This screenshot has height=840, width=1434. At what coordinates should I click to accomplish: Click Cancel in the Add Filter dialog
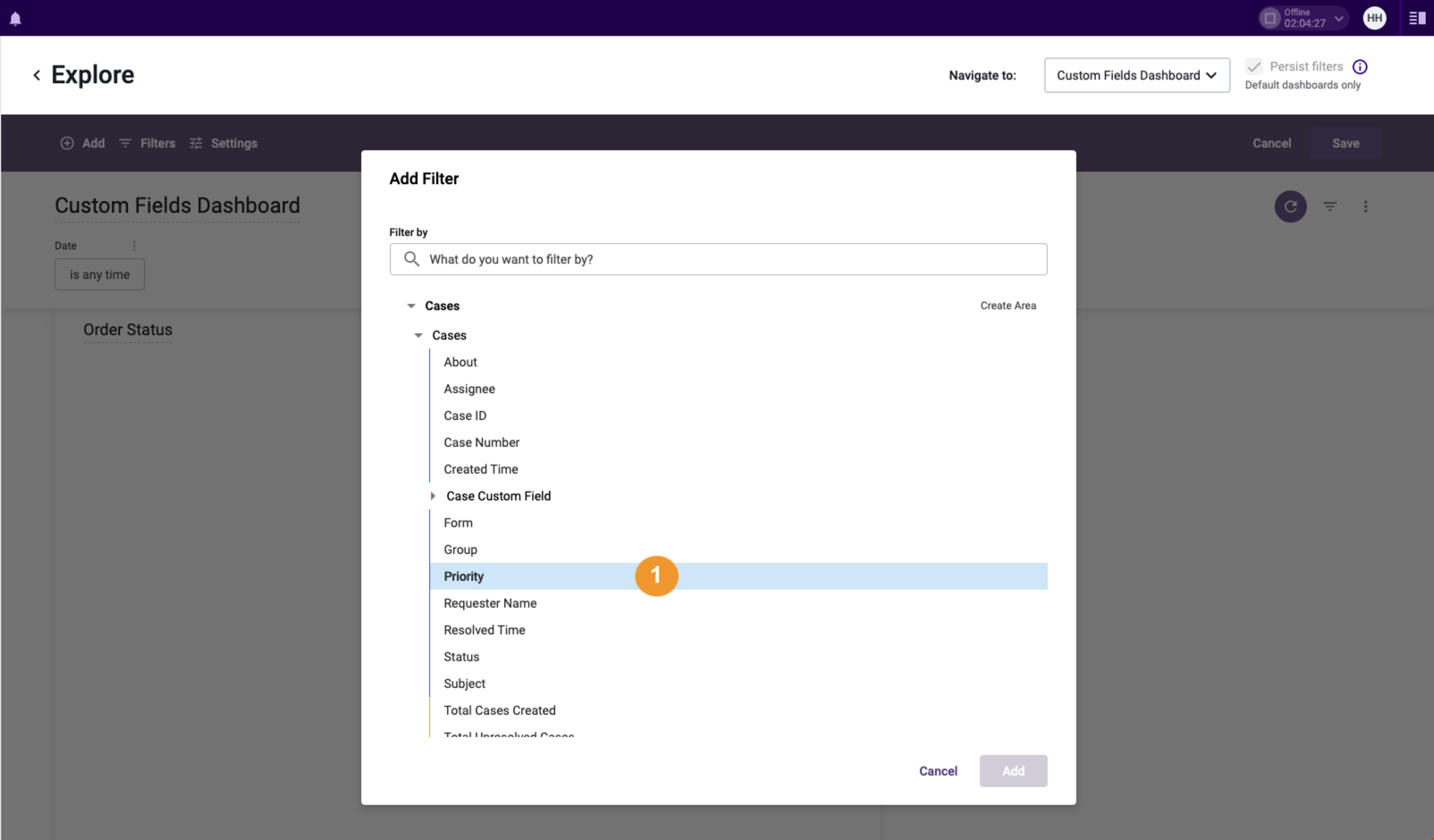(x=938, y=771)
